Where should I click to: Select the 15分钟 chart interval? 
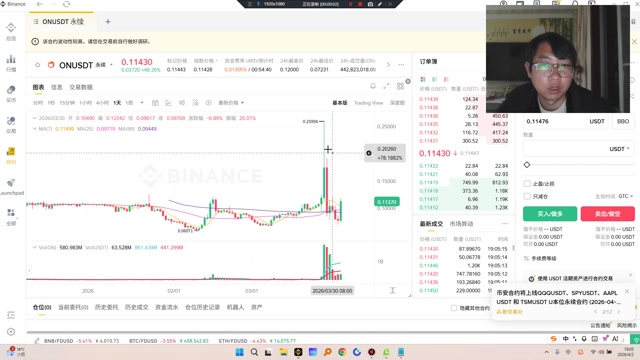pyautogui.click(x=67, y=103)
